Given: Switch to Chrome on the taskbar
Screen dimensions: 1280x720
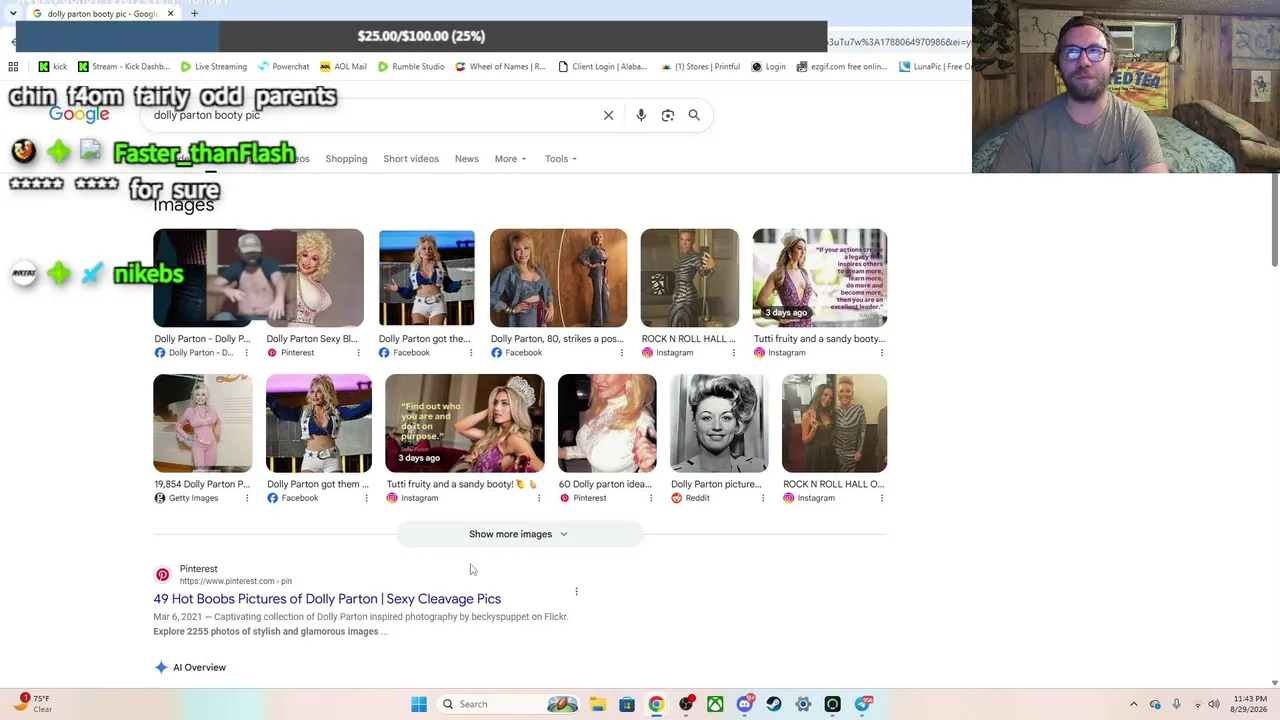Looking at the screenshot, I should [x=656, y=704].
